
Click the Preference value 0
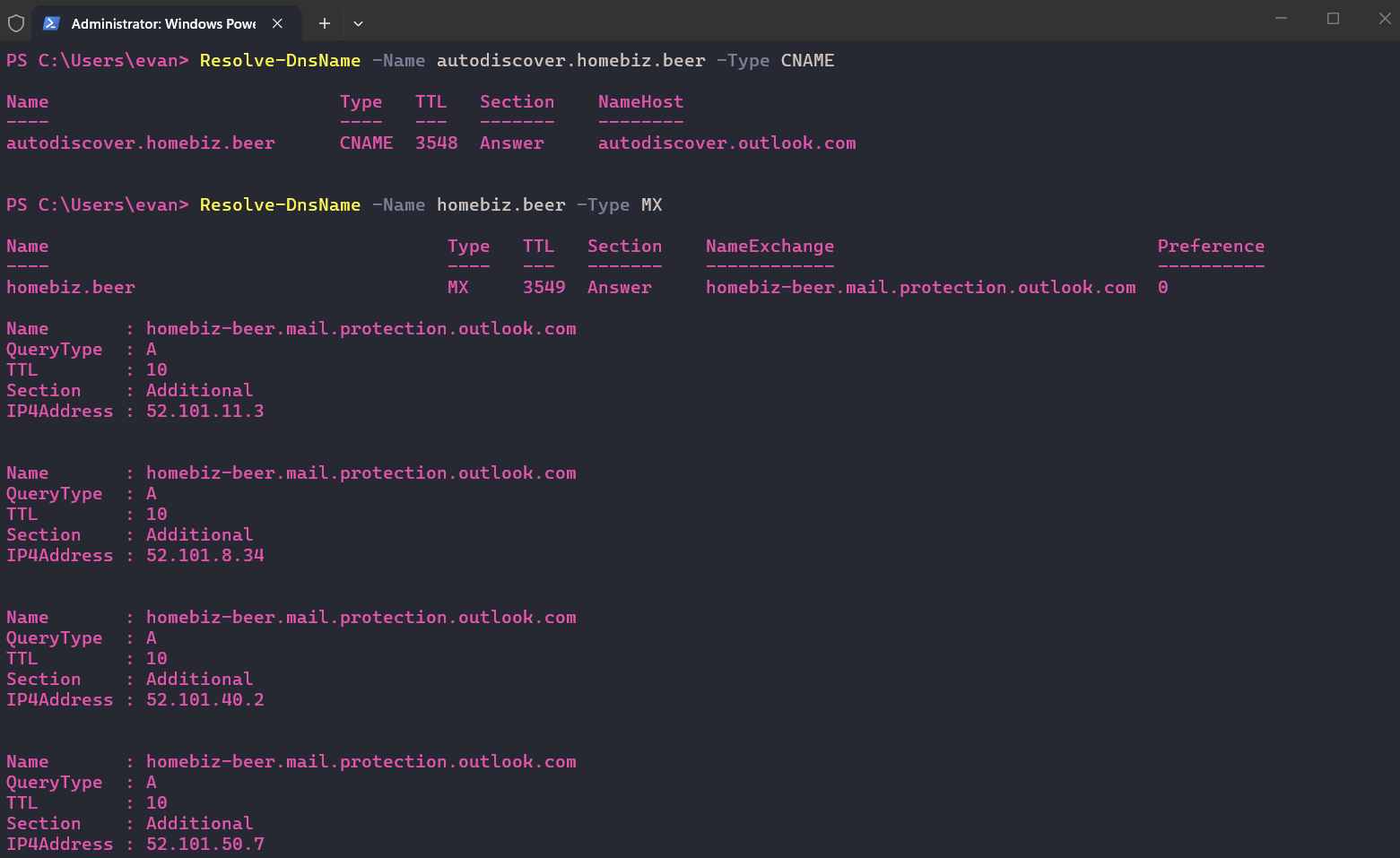(1163, 287)
